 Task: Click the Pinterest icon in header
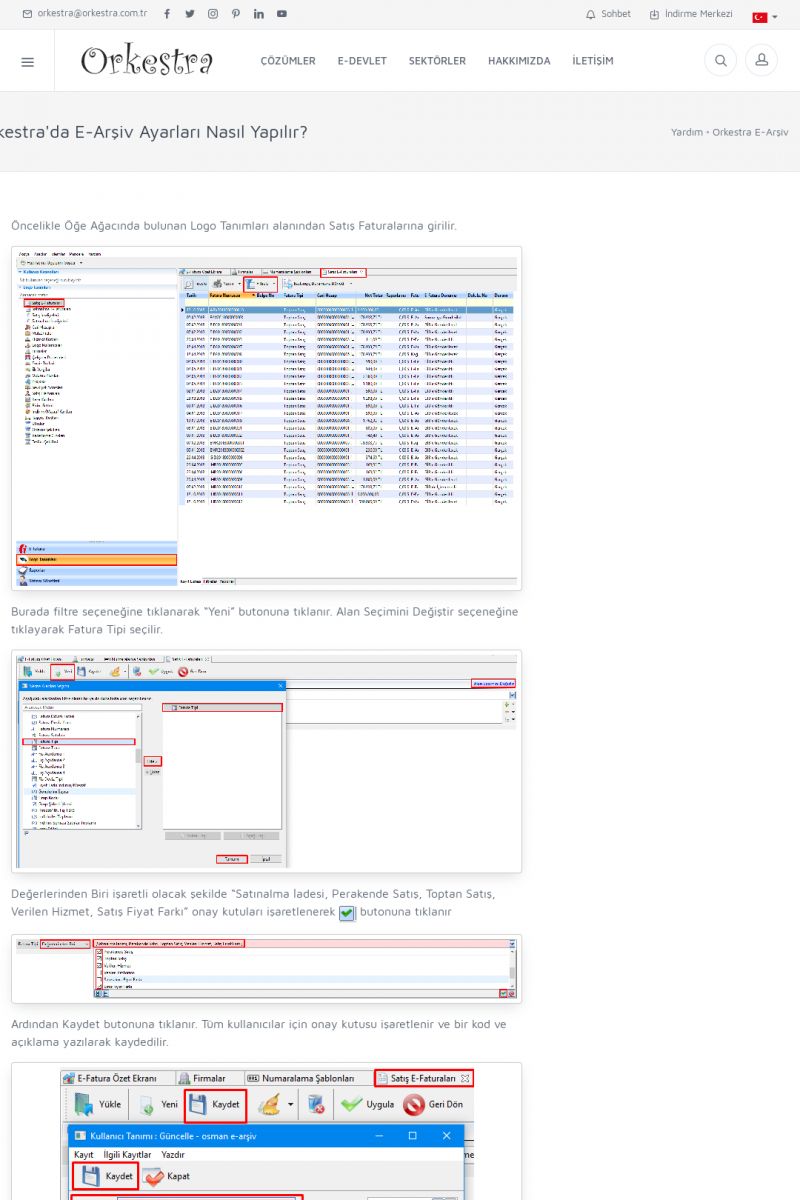235,14
